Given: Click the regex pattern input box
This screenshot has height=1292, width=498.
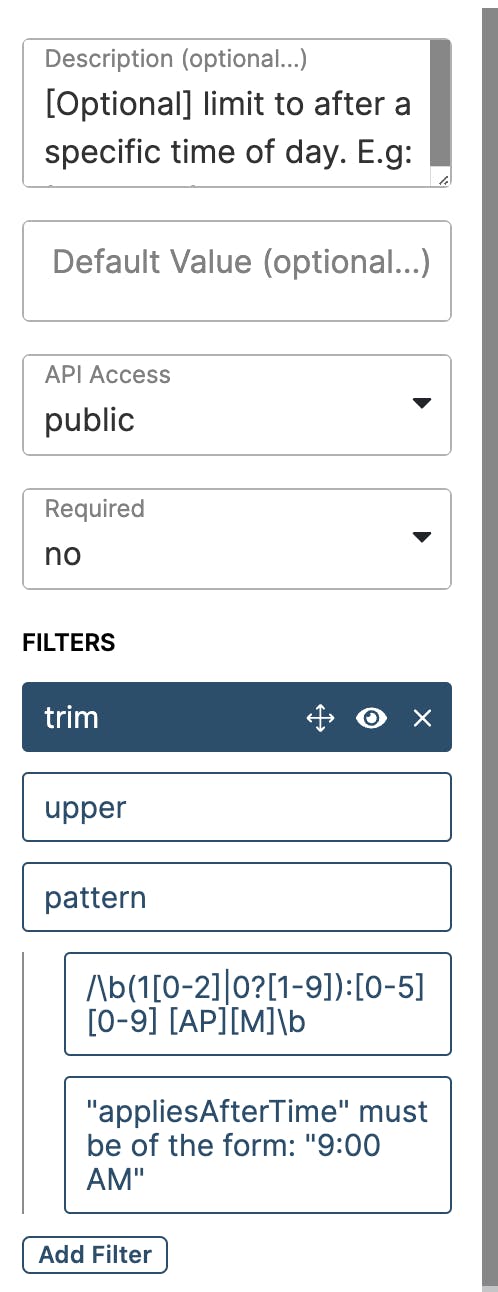Looking at the screenshot, I should [x=258, y=1004].
